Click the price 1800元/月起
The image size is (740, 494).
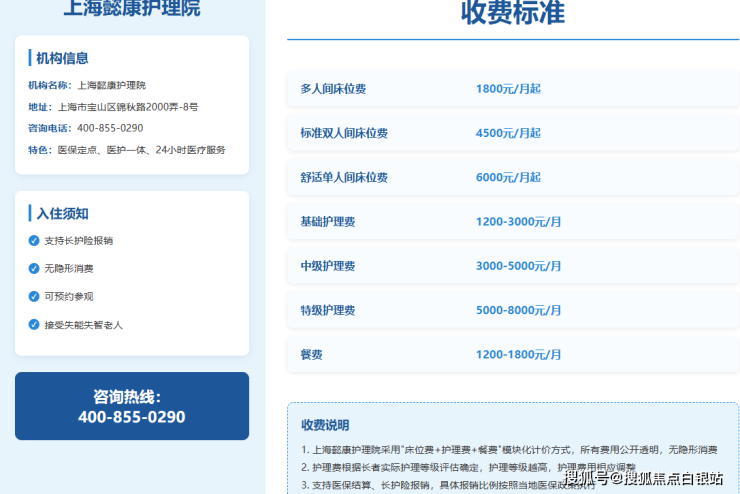coord(508,89)
